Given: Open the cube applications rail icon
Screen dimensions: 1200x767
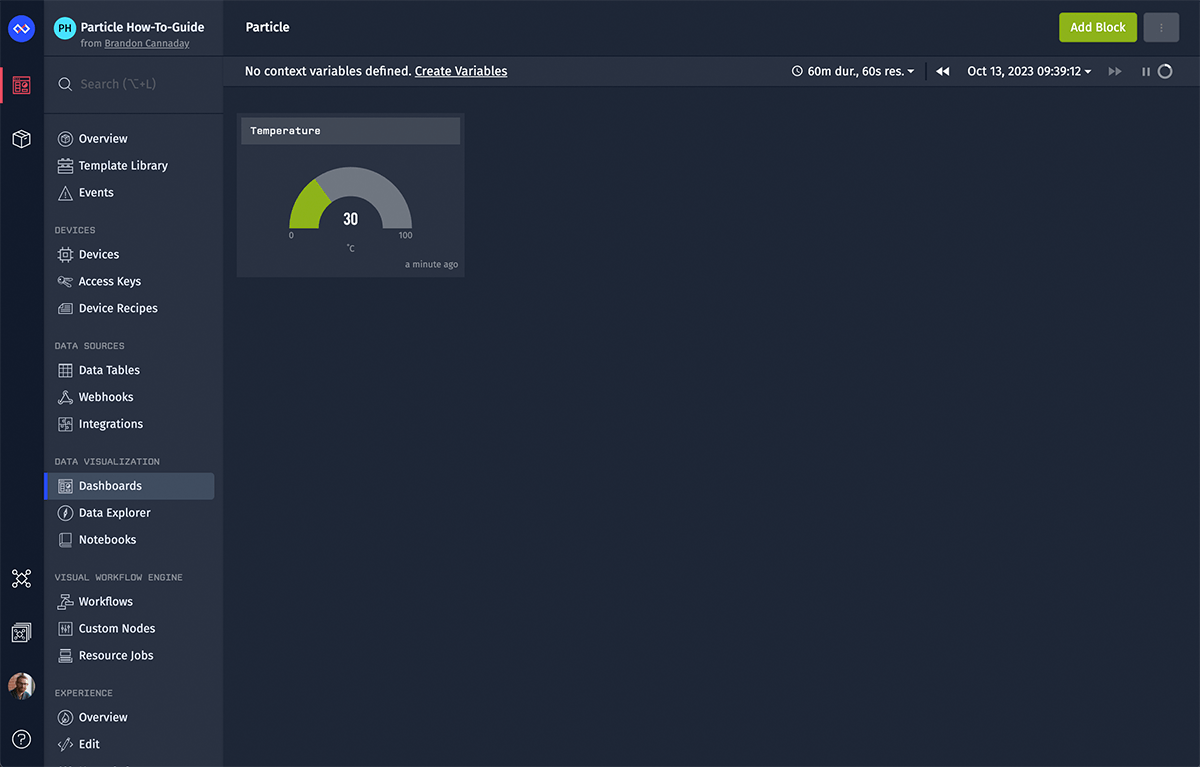Looking at the screenshot, I should (x=21, y=139).
